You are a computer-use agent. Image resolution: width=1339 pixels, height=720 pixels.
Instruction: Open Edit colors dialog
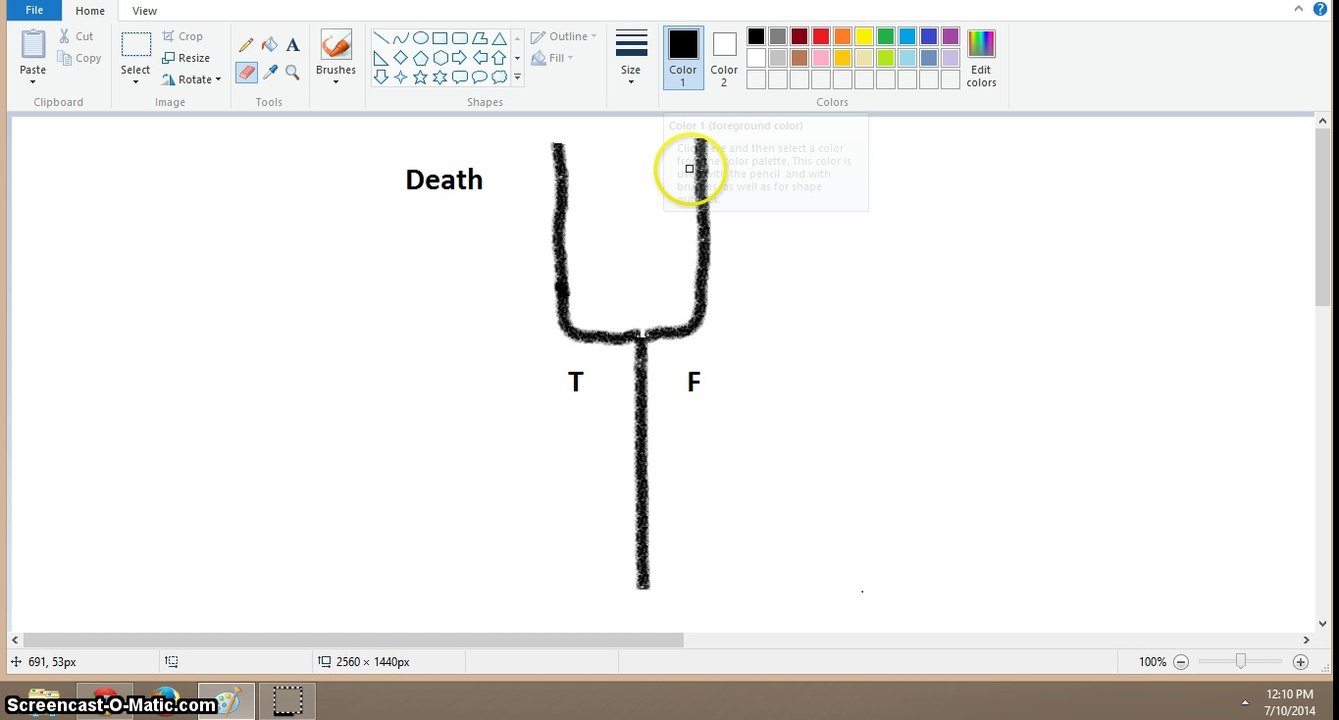click(981, 57)
